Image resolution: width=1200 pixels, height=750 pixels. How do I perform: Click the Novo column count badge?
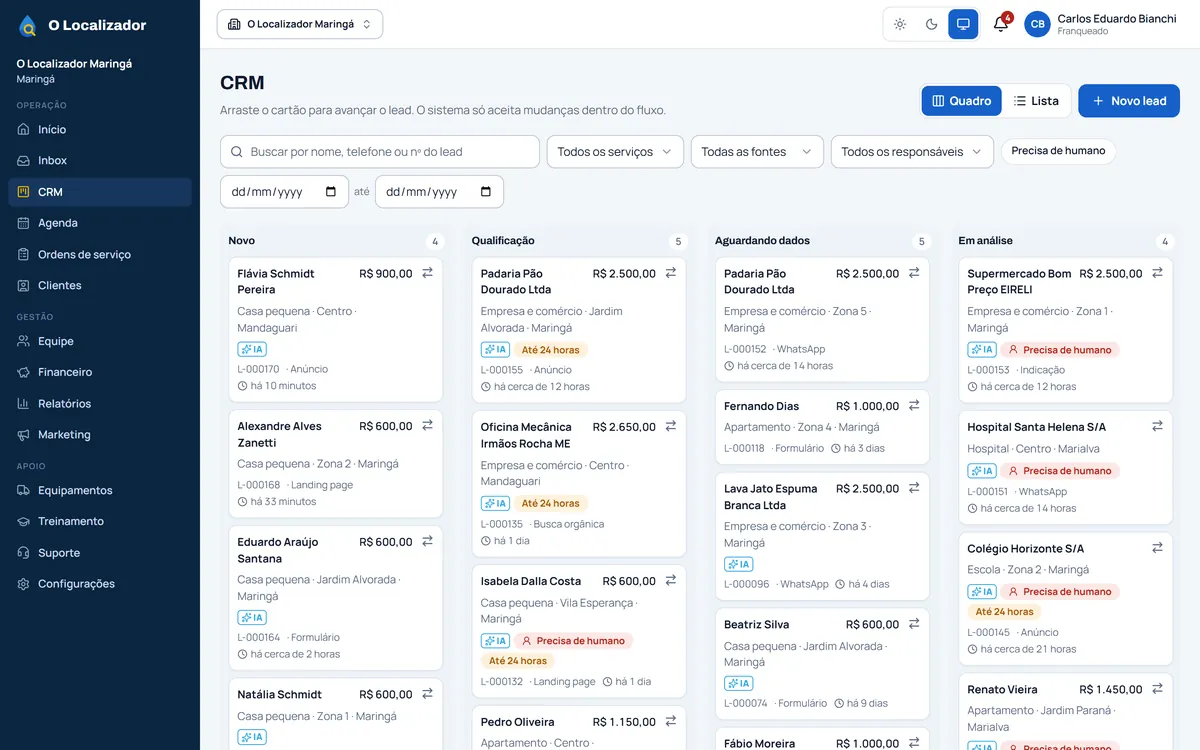434,241
